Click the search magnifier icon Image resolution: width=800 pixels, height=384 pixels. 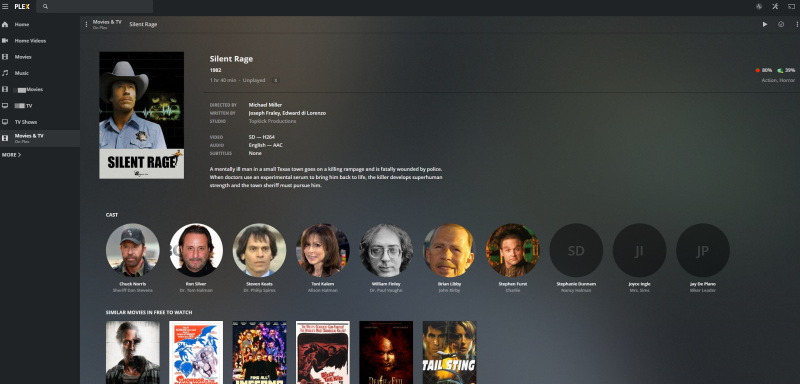[45, 7]
